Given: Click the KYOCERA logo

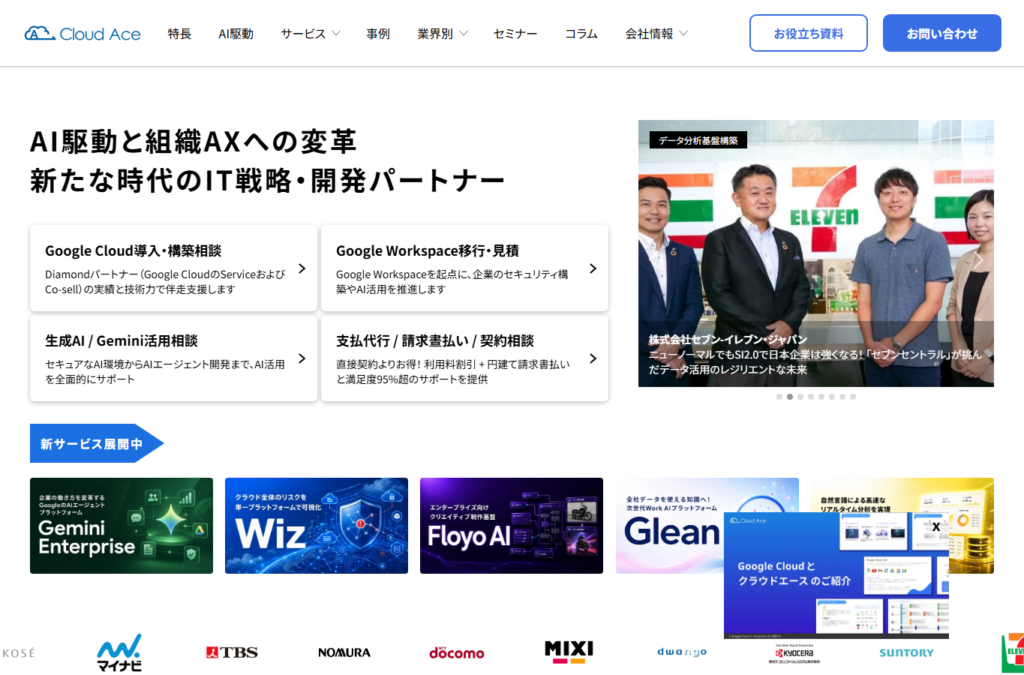Looking at the screenshot, I should click(794, 653).
